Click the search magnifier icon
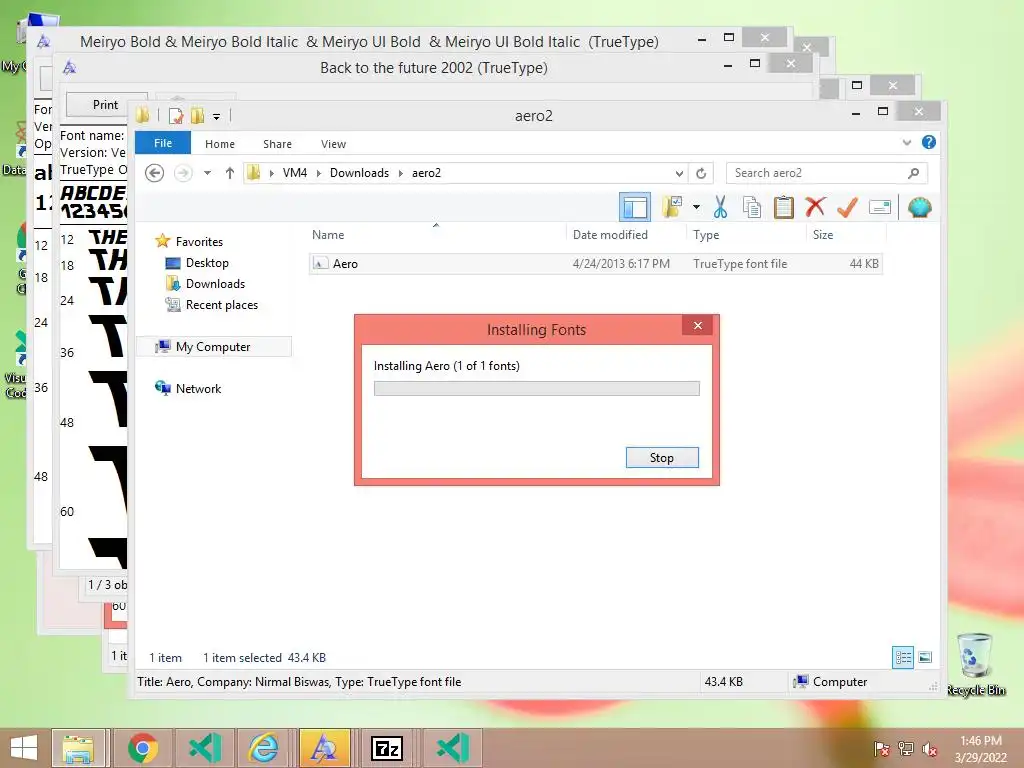1024x768 pixels. tap(914, 173)
